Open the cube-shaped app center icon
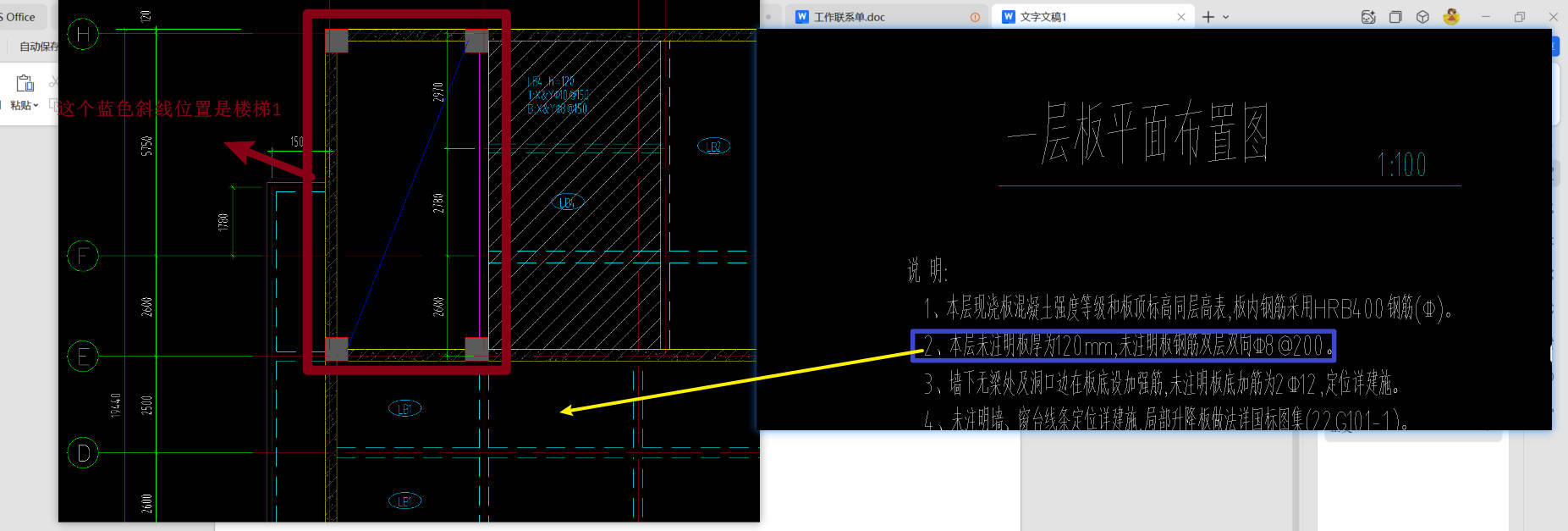The image size is (1568, 531). 1422,17
